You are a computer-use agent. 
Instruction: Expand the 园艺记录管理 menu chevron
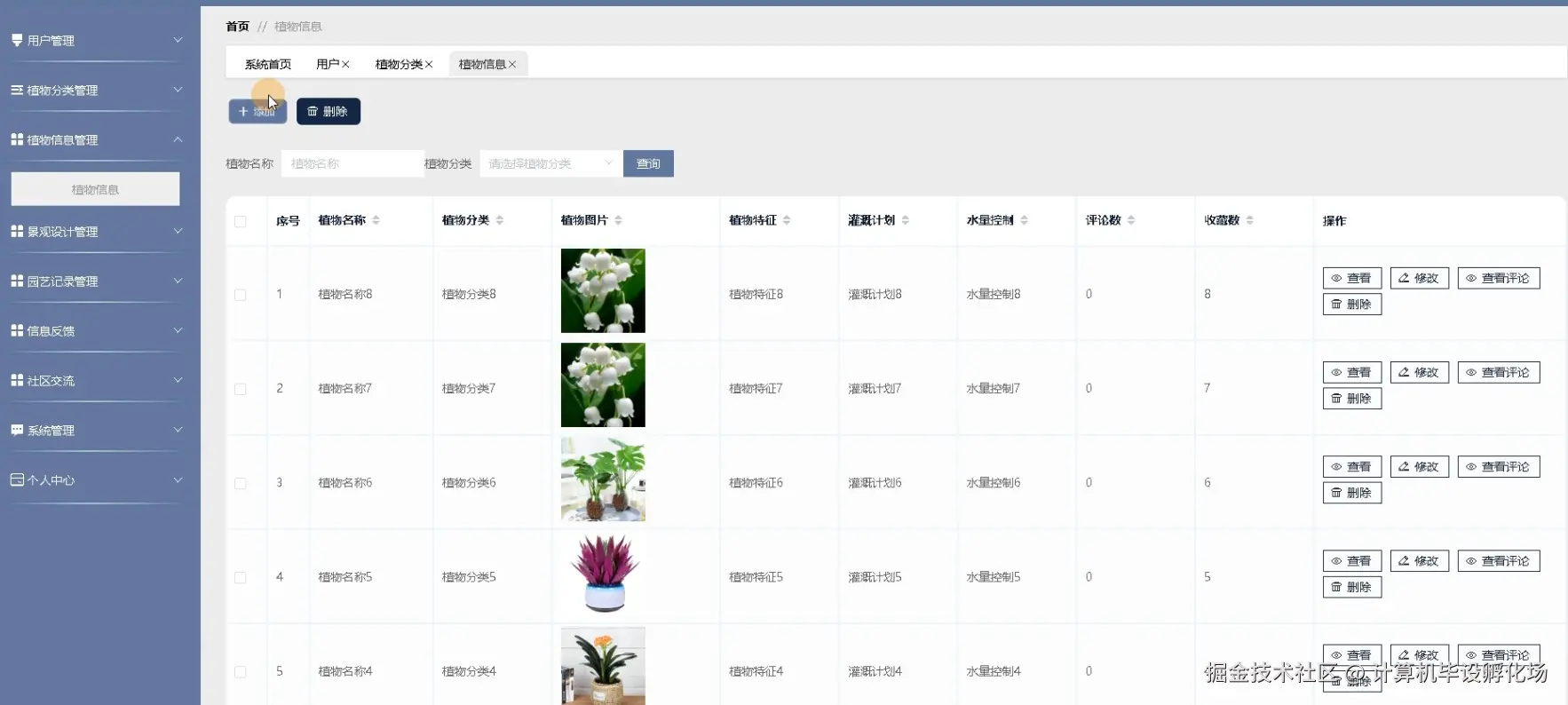[x=178, y=281]
